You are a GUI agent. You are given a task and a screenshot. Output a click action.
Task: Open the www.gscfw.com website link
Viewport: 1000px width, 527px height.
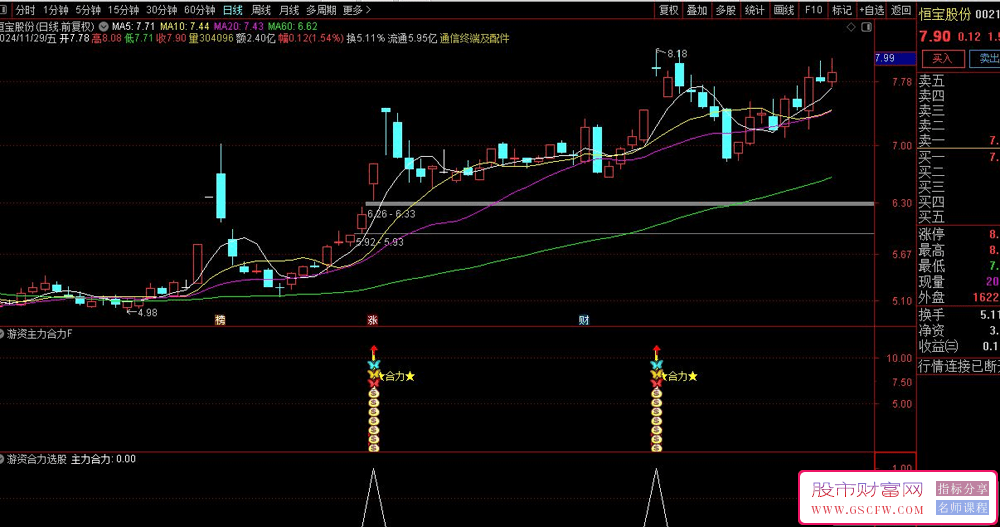(867, 510)
